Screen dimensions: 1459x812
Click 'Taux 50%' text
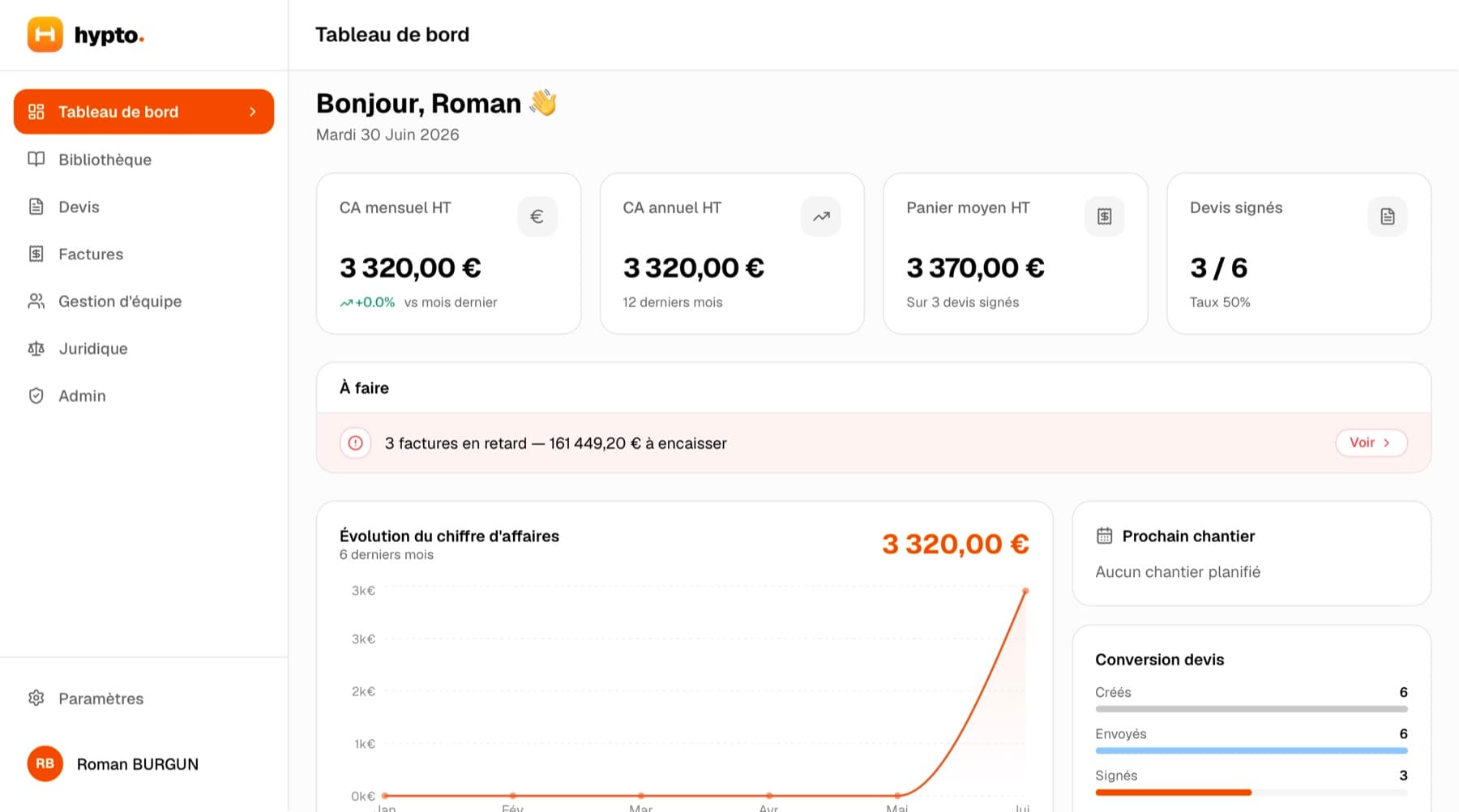point(1220,302)
